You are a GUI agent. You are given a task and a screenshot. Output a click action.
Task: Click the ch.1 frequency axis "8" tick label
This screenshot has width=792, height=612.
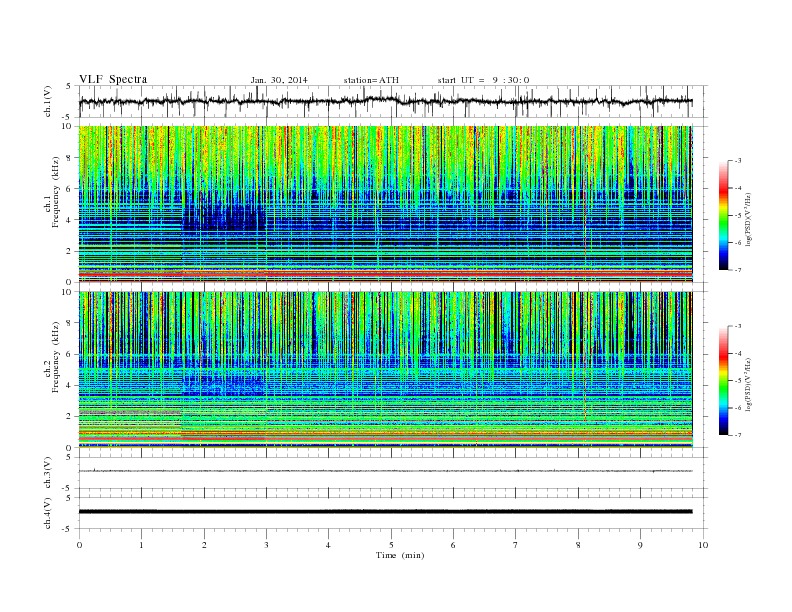pyautogui.click(x=69, y=158)
